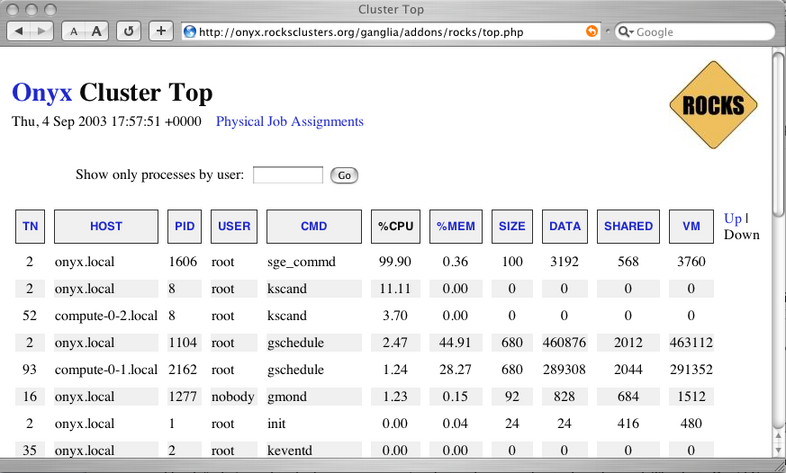Click the ROCKS diamond logo

[713, 105]
